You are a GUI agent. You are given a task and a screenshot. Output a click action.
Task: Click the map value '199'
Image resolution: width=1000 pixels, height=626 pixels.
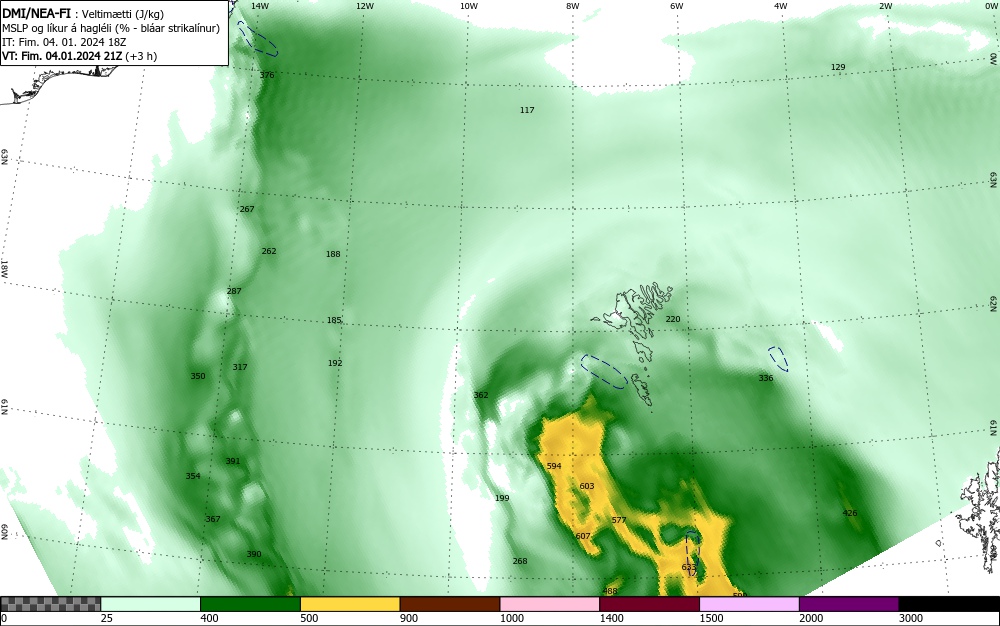click(502, 499)
